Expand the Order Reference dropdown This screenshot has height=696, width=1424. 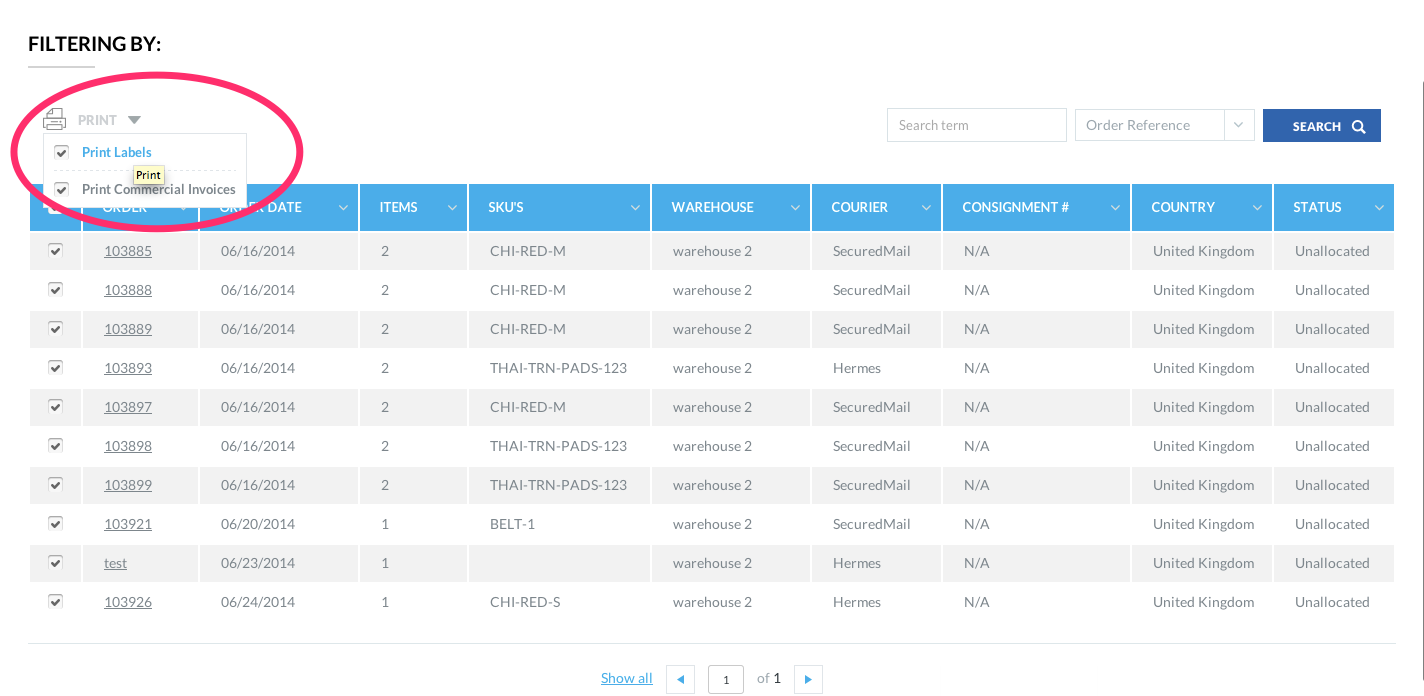(1238, 125)
